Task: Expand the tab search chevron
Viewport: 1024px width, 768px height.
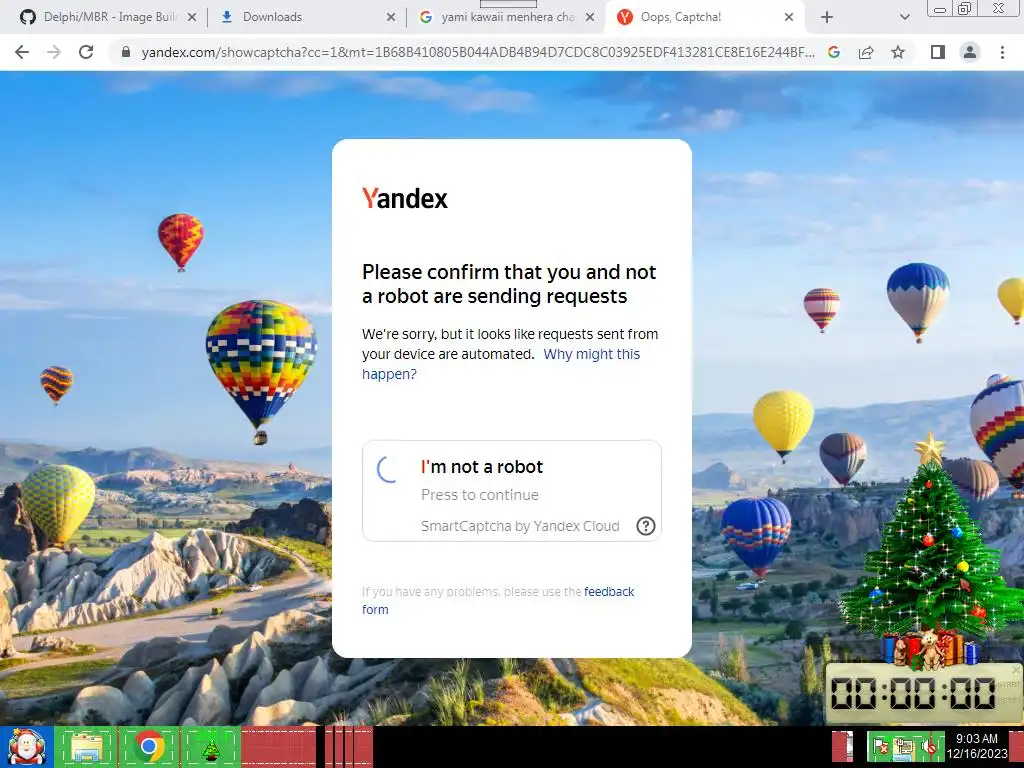Action: coord(904,17)
